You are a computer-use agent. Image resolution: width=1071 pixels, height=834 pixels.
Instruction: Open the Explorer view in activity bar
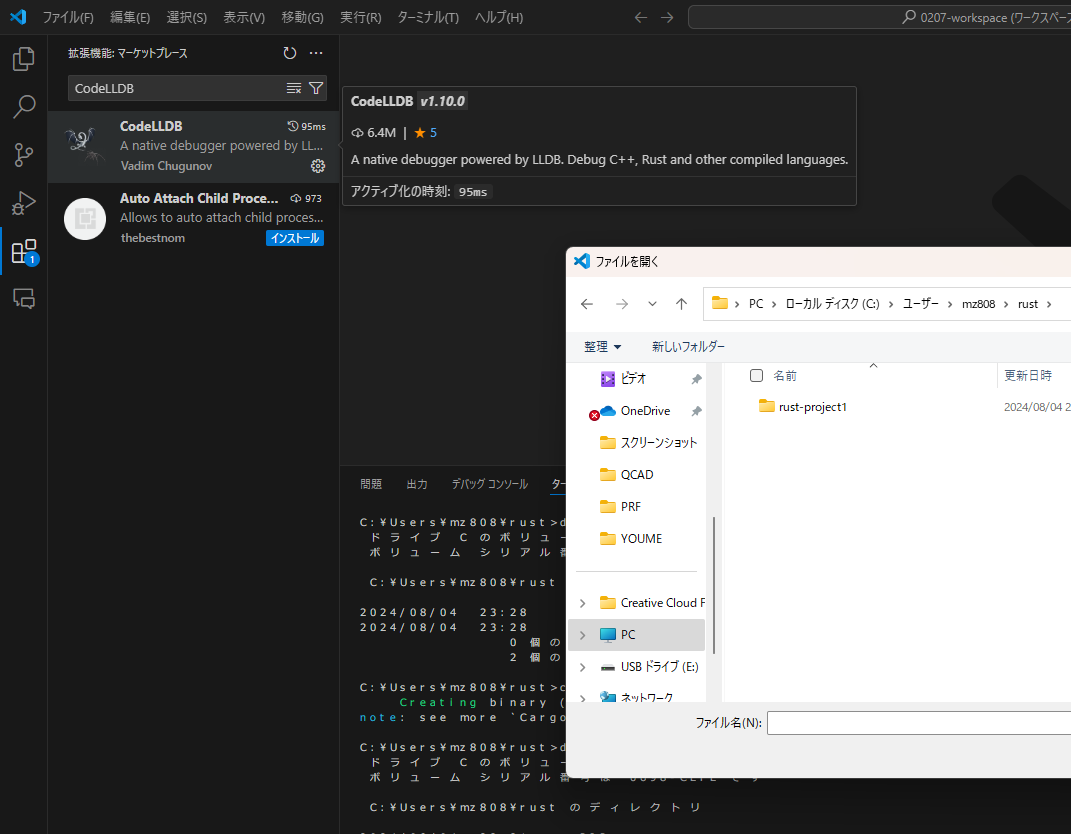pos(24,59)
